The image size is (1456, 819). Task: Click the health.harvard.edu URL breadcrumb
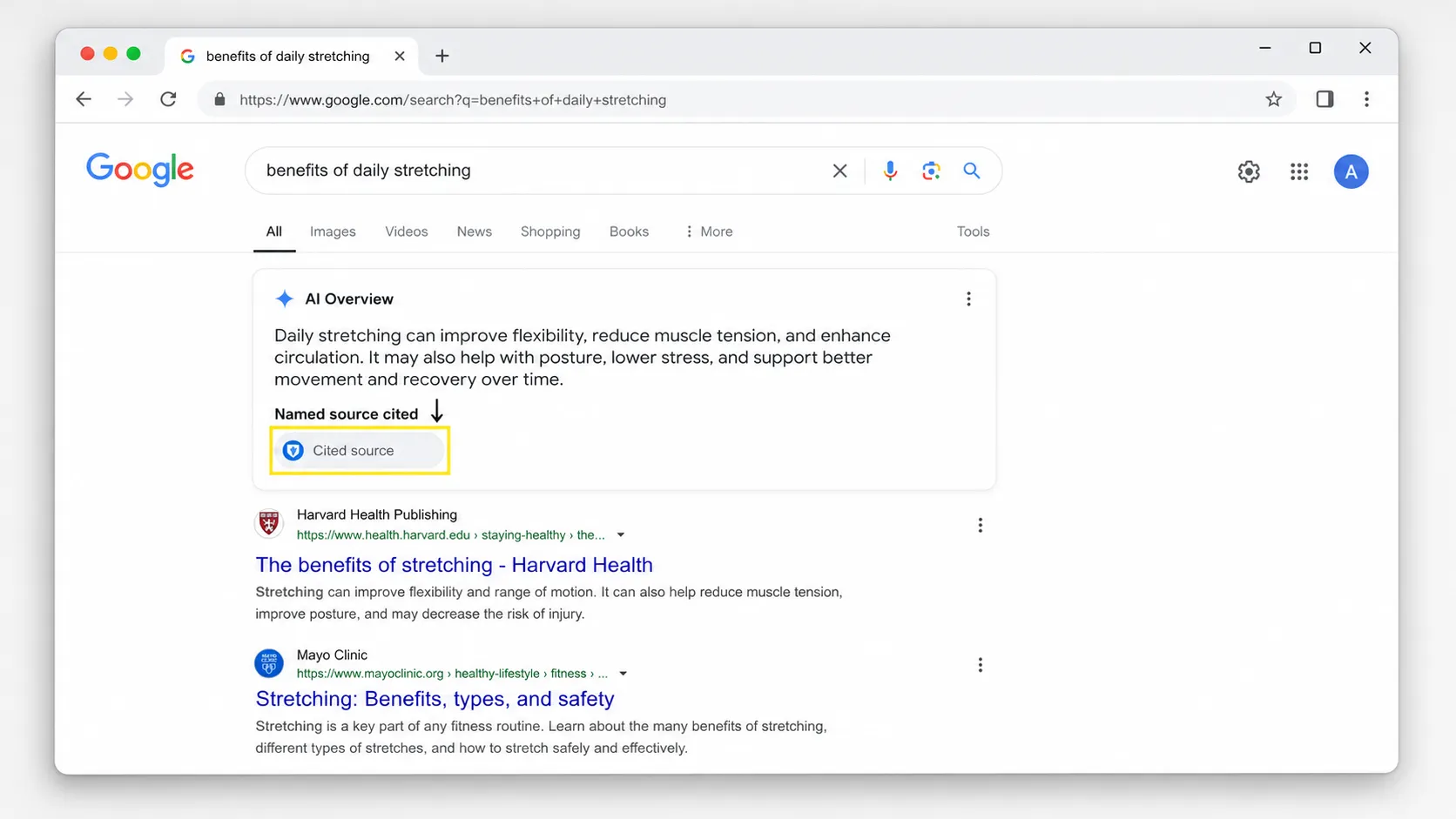pyautogui.click(x=451, y=535)
